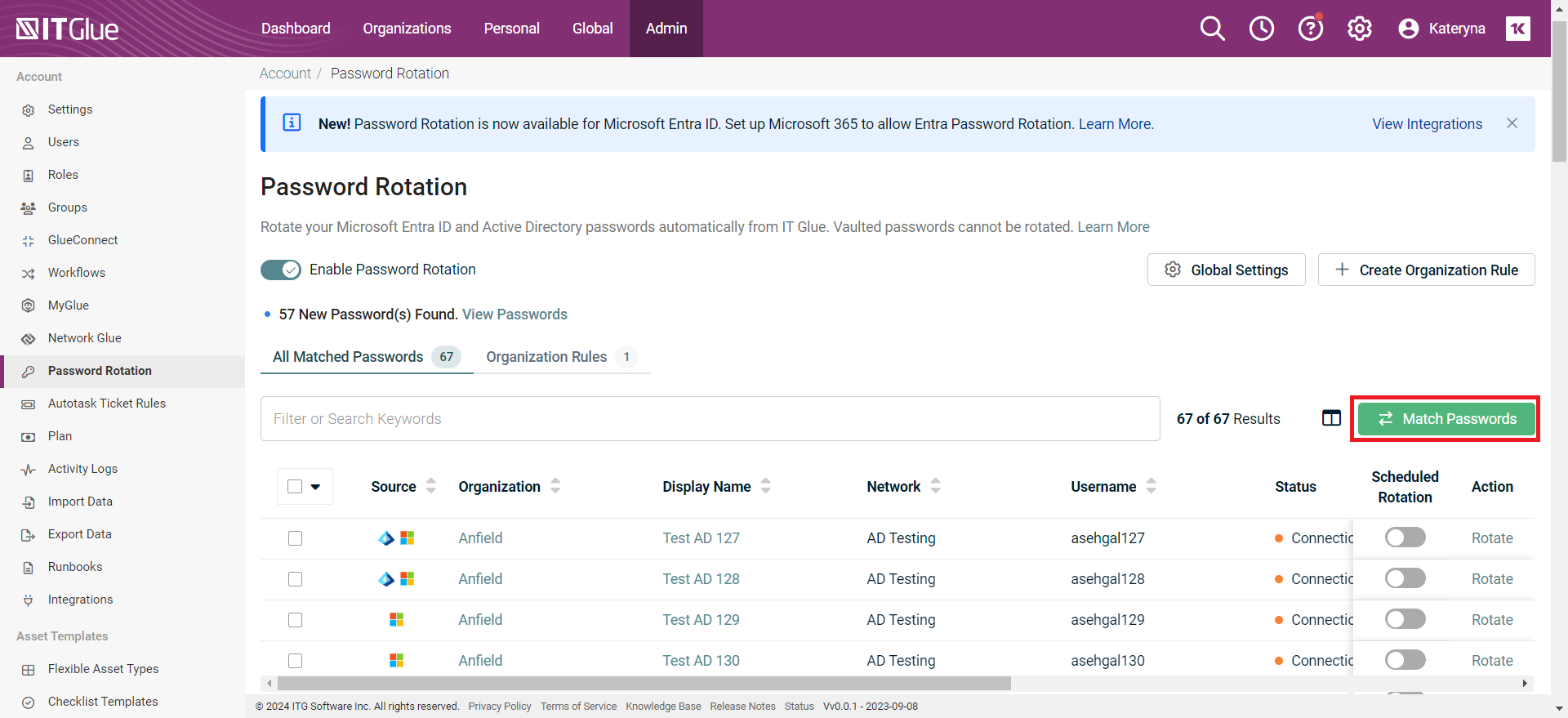1568x718 pixels.
Task: Click Rotate for Test AD 127
Action: 1492,538
